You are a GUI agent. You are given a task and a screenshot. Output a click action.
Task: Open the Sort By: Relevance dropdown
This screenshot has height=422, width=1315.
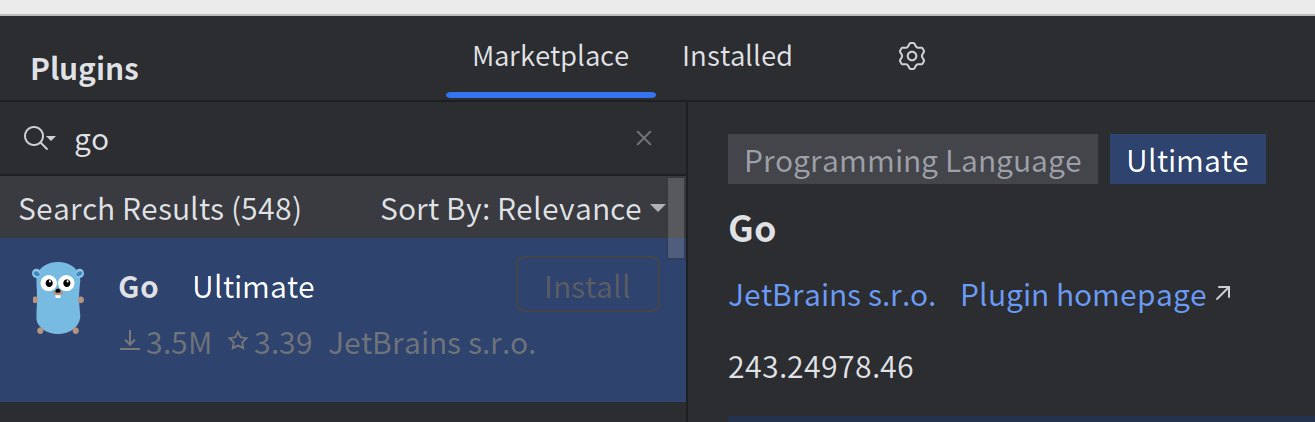(522, 210)
